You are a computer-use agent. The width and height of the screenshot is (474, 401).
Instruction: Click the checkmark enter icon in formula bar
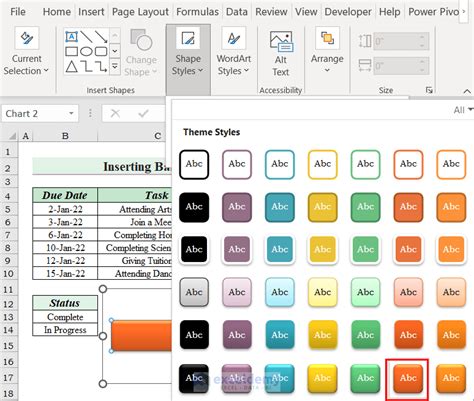point(143,114)
